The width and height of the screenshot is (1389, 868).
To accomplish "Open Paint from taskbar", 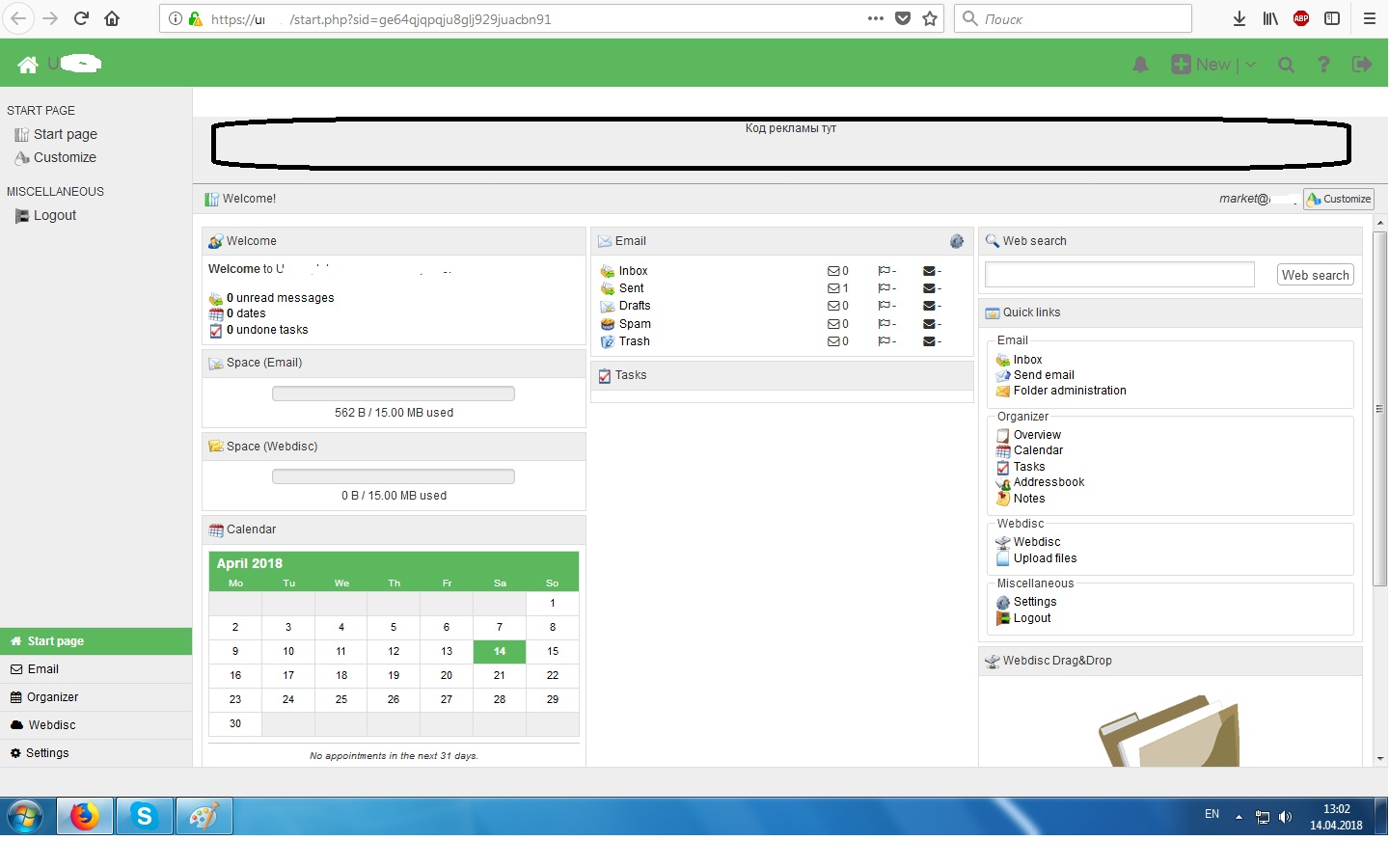I will pos(204,816).
